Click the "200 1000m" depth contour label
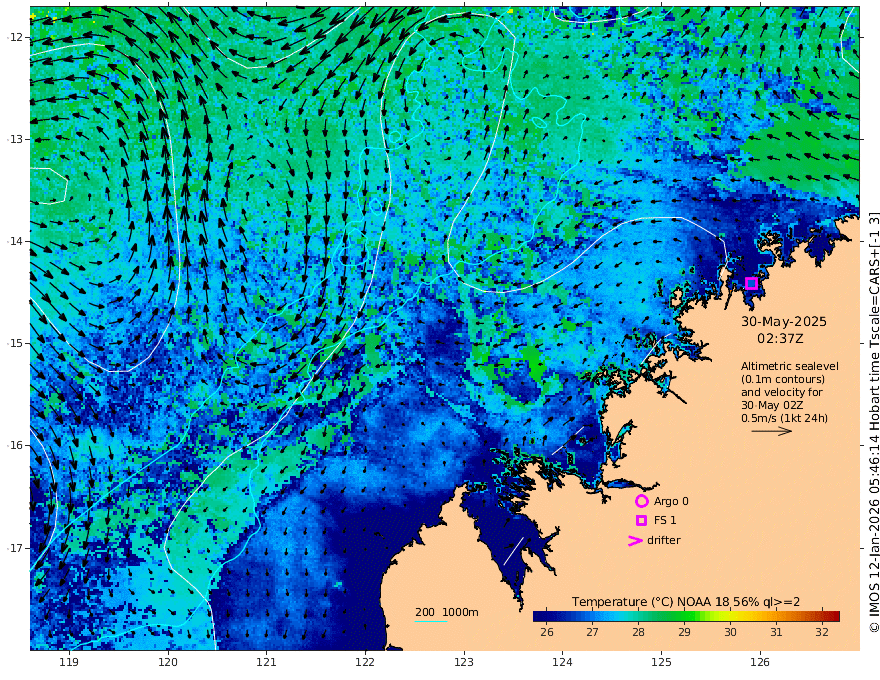 (447, 612)
